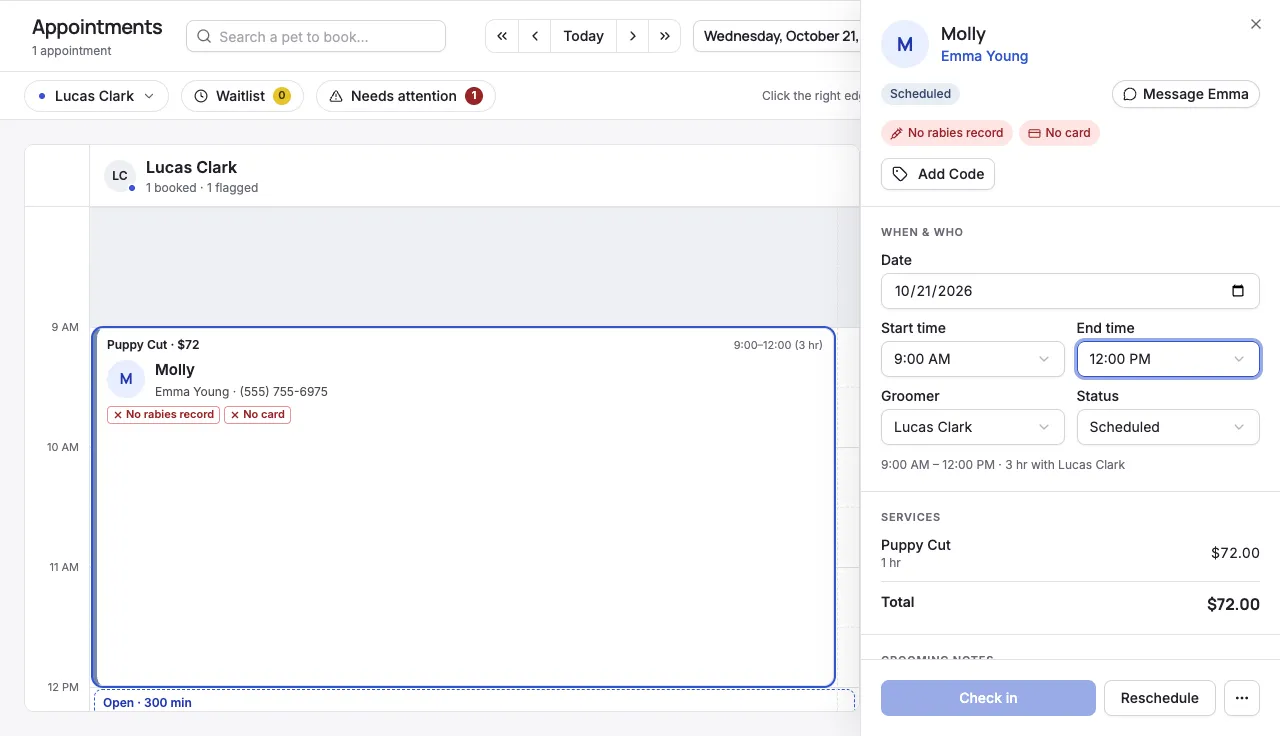Open the Groomer dropdown in the panel
Image resolution: width=1280 pixels, height=736 pixels.
[x=972, y=427]
